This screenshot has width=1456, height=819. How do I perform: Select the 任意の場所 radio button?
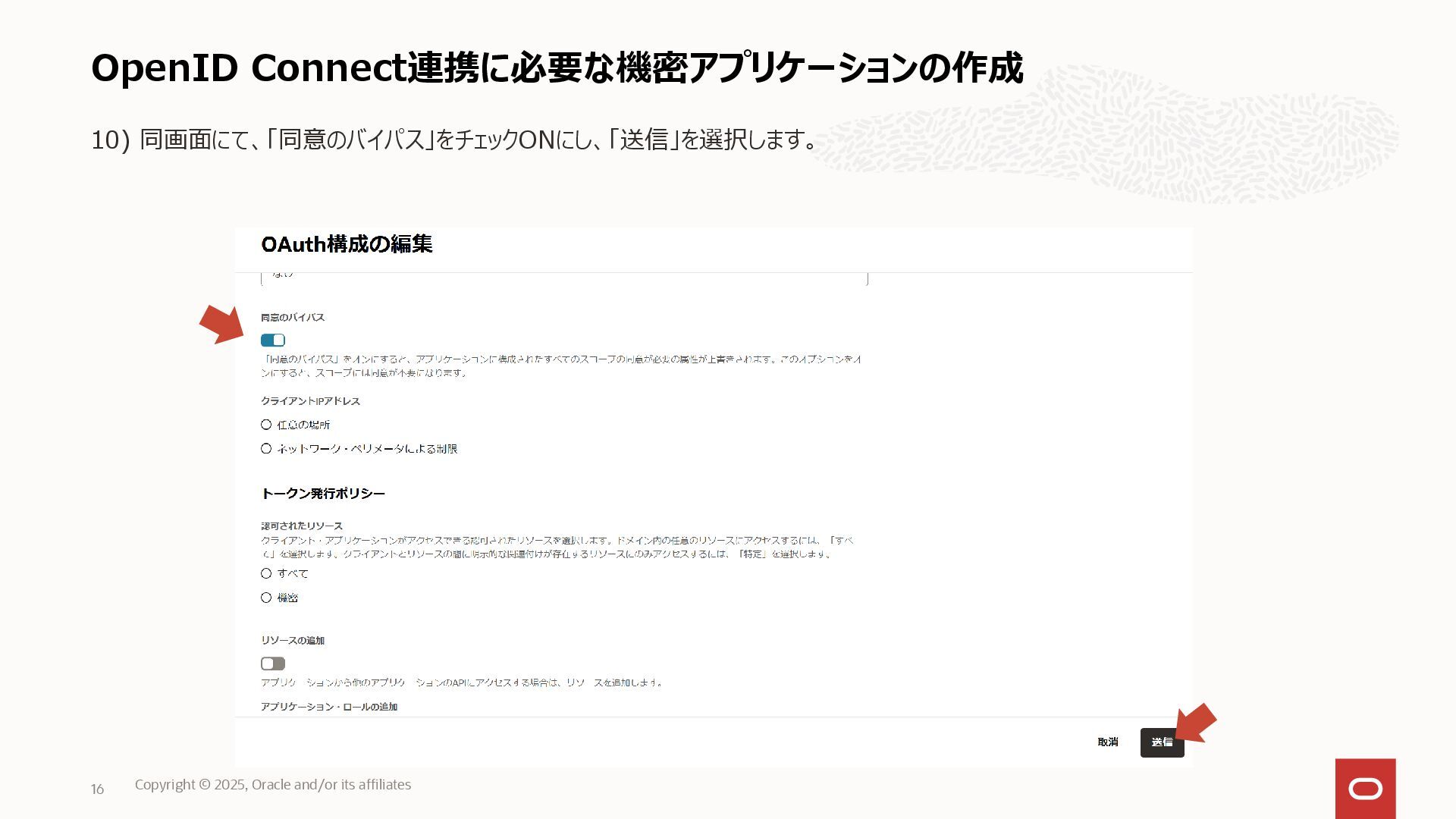266,425
